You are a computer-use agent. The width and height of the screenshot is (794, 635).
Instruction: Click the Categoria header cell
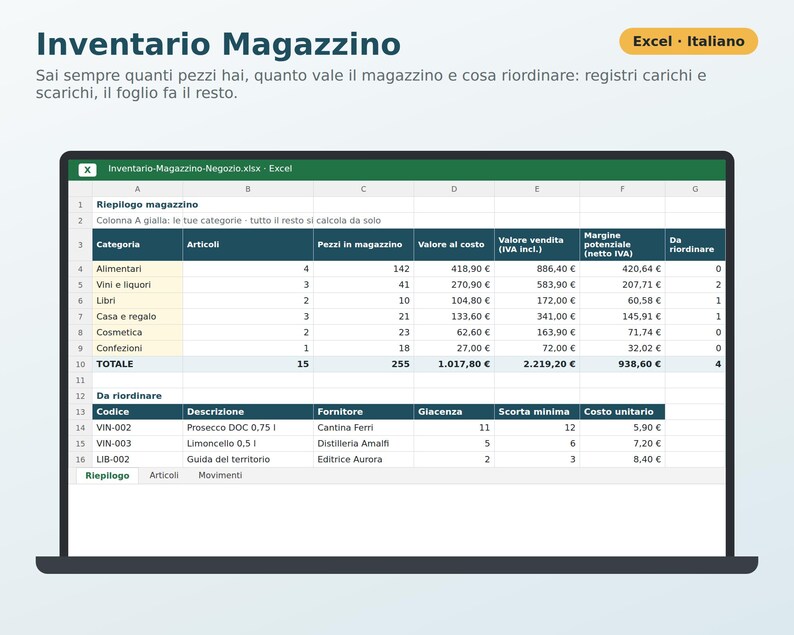pos(137,245)
